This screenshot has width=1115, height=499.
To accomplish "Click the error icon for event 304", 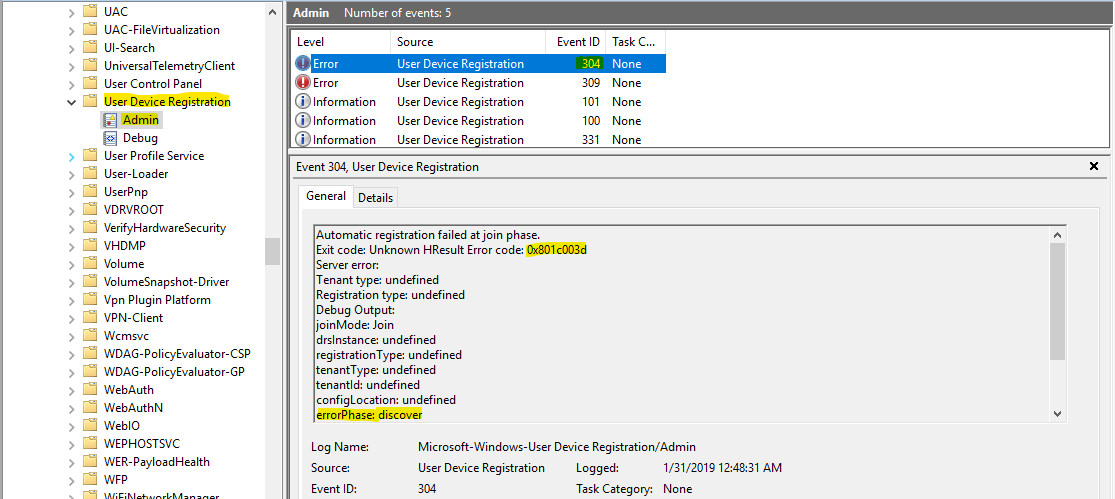I will [x=303, y=64].
